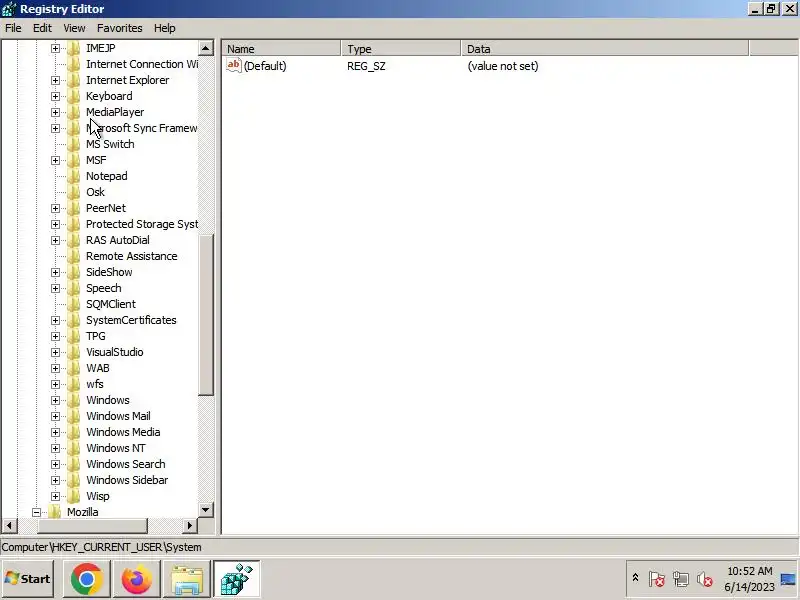Click the Wisp folder icon
This screenshot has height=600, width=800.
[74, 496]
